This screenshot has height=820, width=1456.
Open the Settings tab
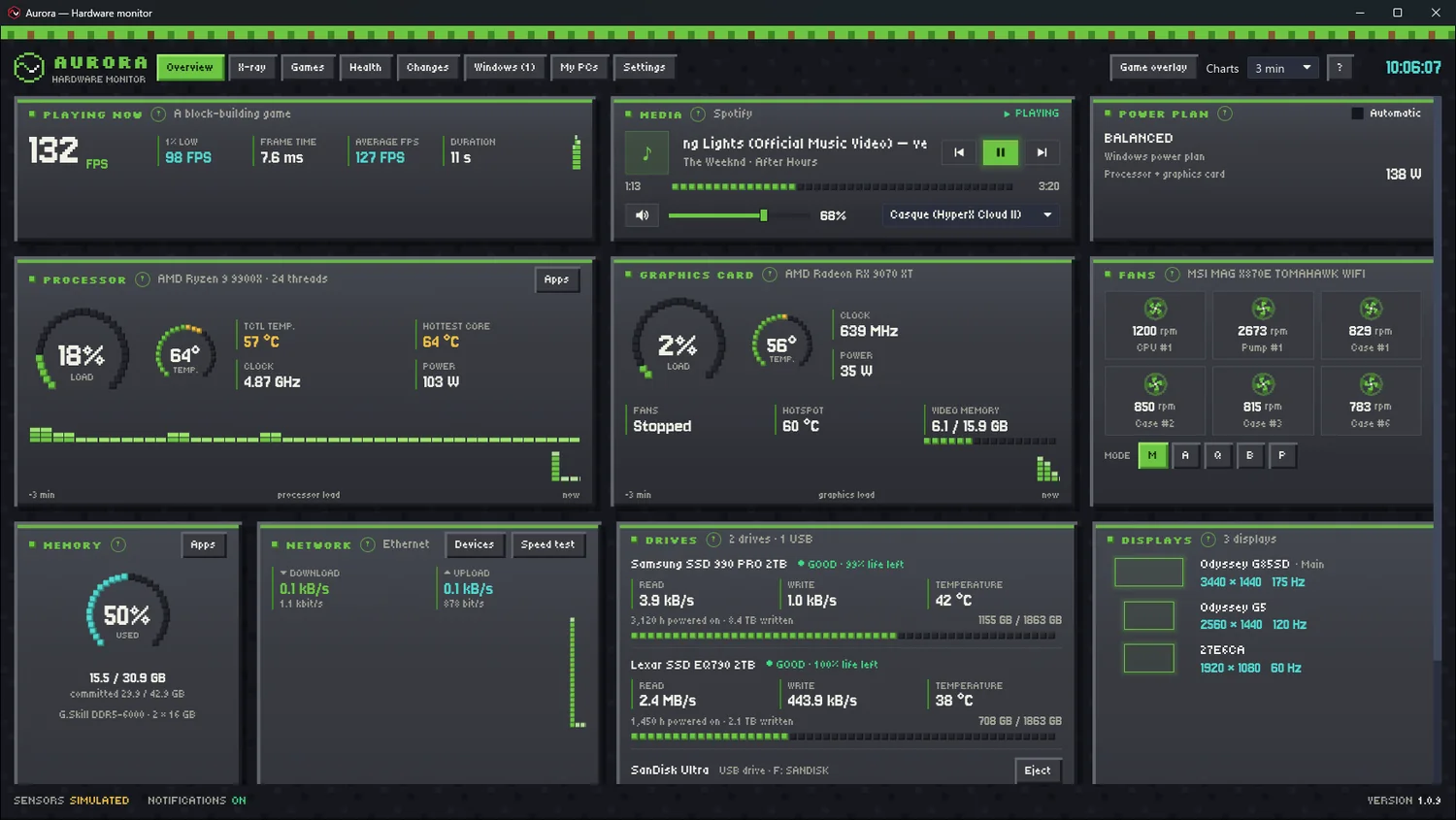645,68
